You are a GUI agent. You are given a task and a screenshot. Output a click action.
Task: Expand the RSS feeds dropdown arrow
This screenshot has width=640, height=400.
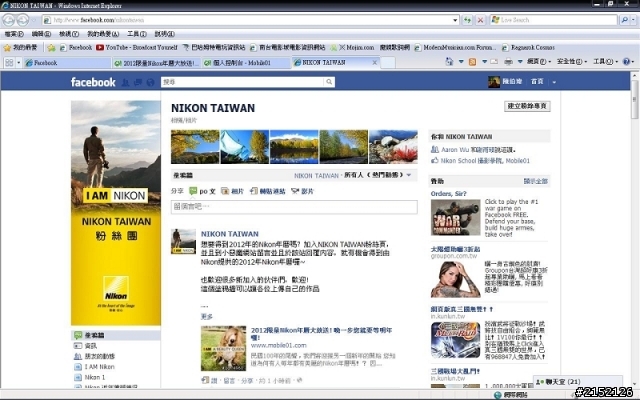[484, 62]
